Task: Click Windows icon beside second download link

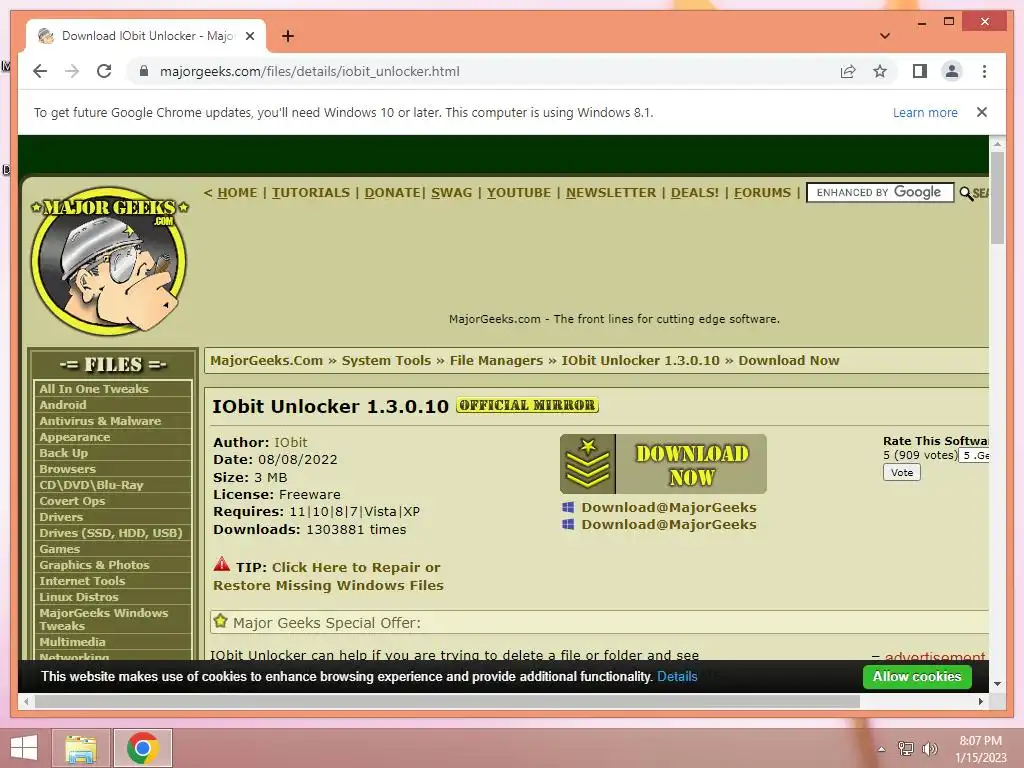Action: (x=568, y=524)
